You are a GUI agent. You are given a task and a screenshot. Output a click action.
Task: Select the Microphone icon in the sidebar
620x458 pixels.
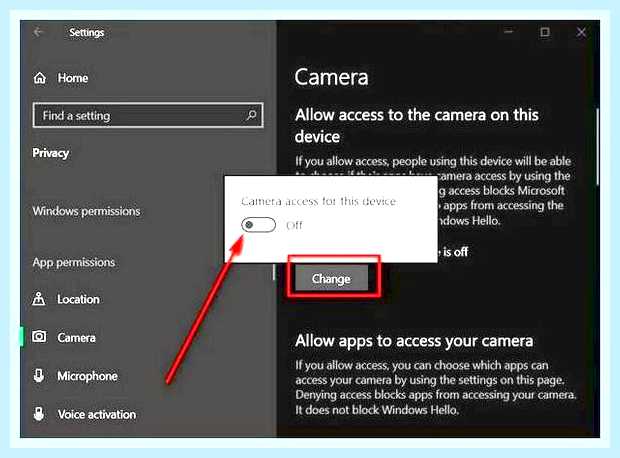click(x=39, y=375)
